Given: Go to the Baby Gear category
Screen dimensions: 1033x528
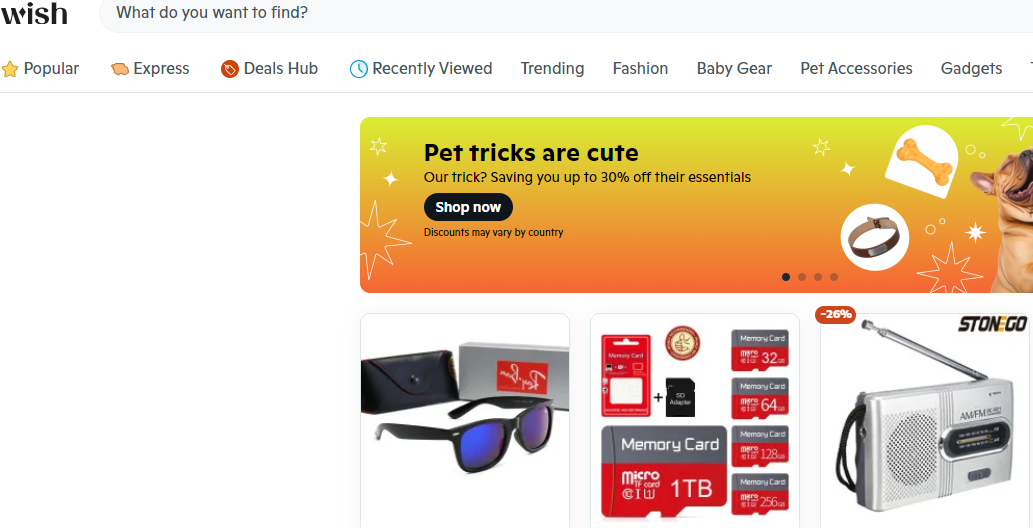Looking at the screenshot, I should (x=734, y=69).
